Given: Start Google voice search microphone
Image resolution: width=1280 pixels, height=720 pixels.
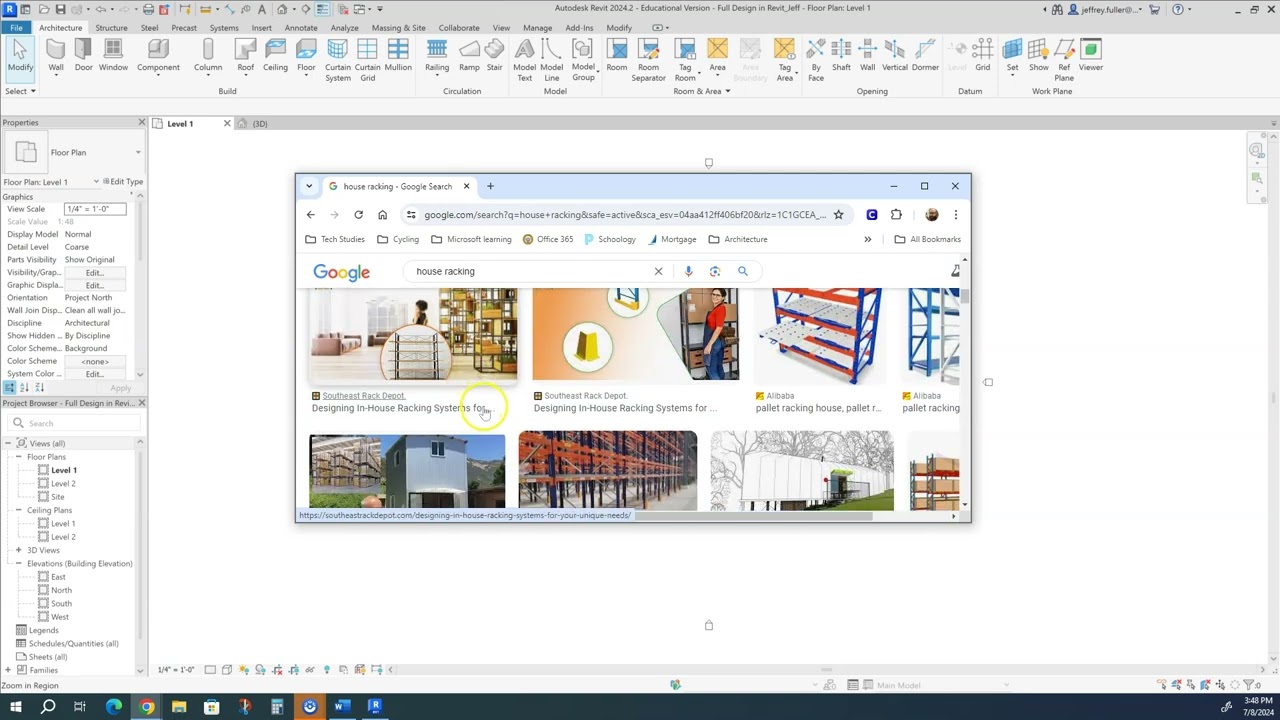Looking at the screenshot, I should pos(688,271).
